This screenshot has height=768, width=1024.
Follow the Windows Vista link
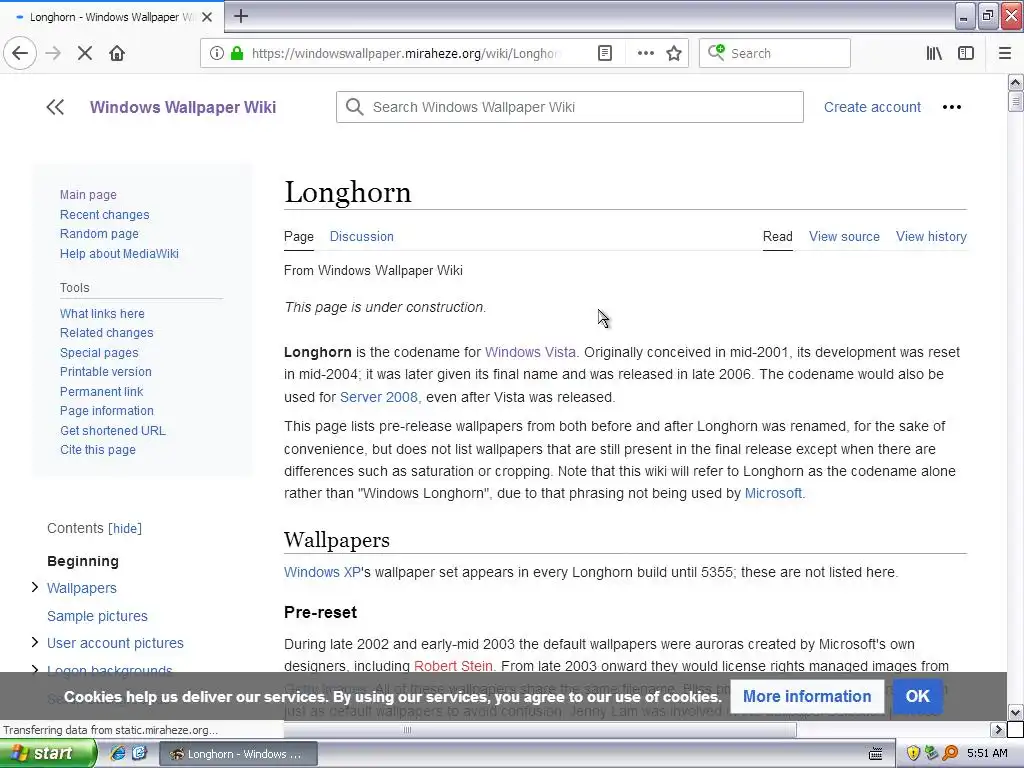tap(530, 352)
